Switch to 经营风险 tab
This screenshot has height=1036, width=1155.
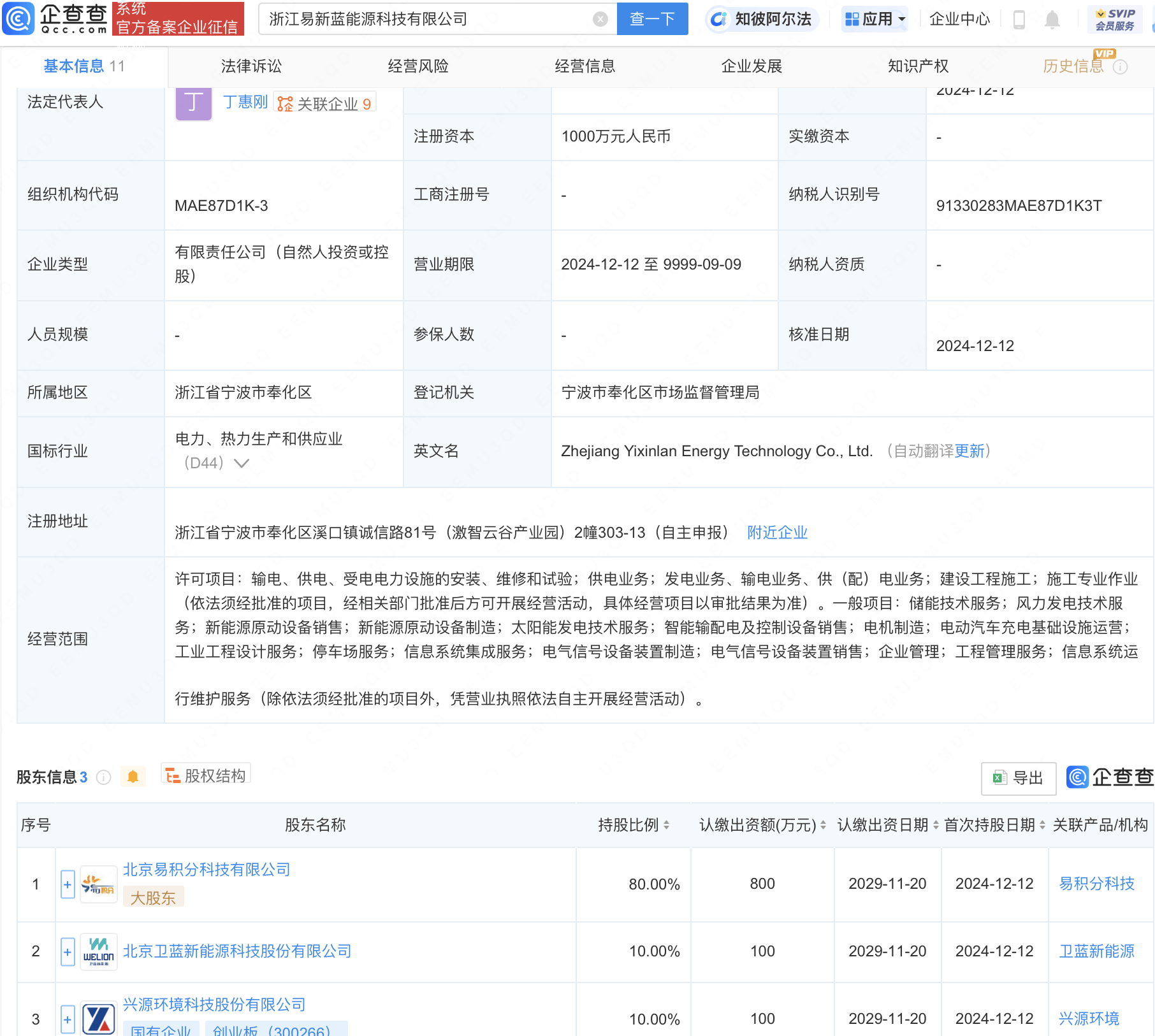[418, 66]
